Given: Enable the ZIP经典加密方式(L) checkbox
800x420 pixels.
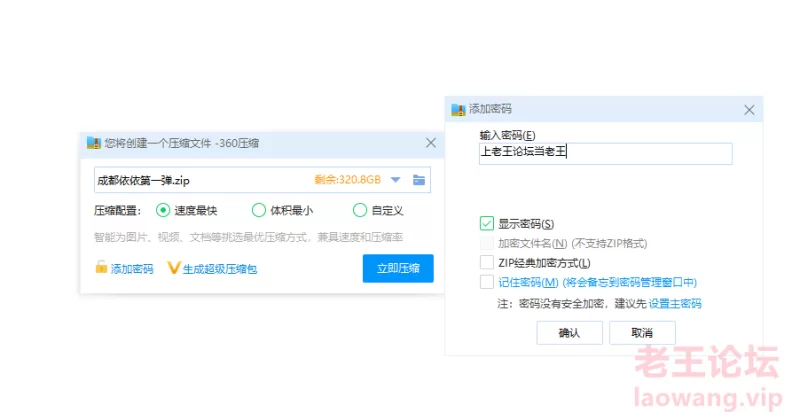Looking at the screenshot, I should point(487,262).
